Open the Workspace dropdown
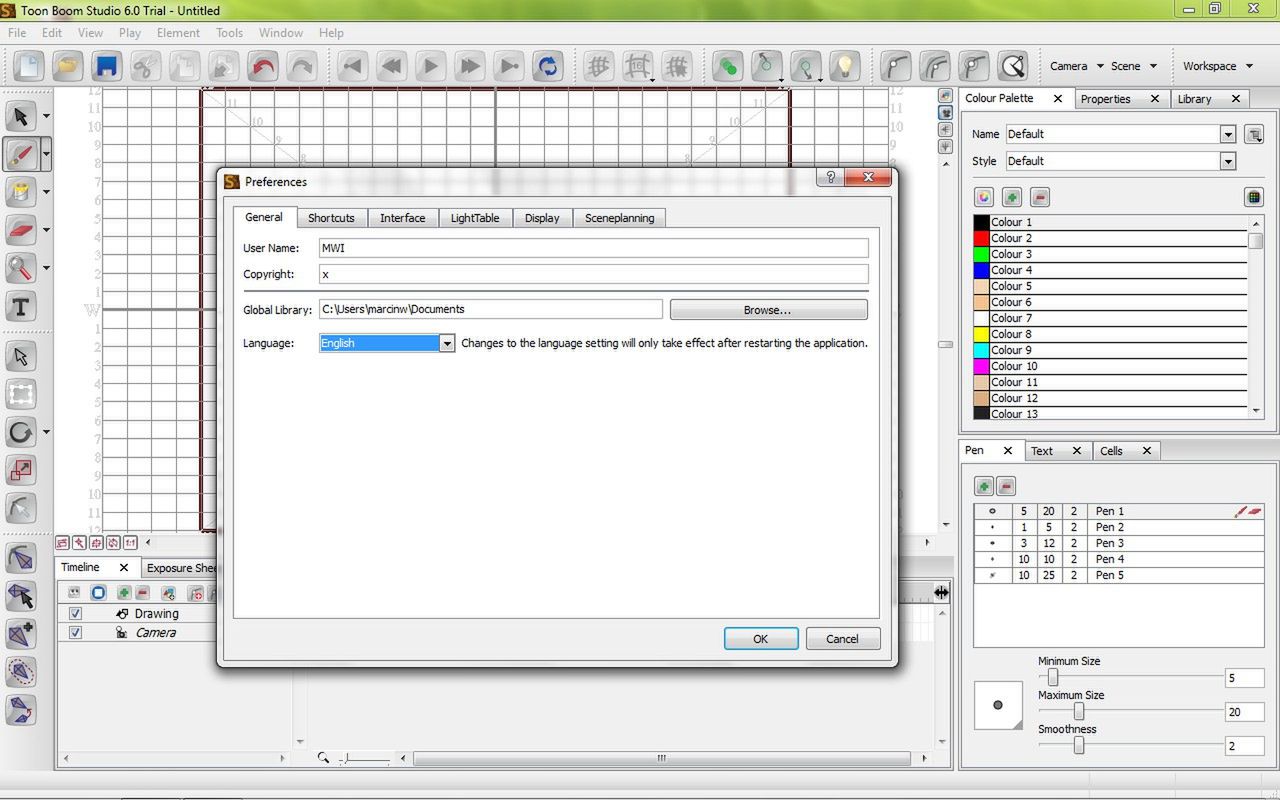Image resolution: width=1280 pixels, height=800 pixels. (x=1217, y=66)
